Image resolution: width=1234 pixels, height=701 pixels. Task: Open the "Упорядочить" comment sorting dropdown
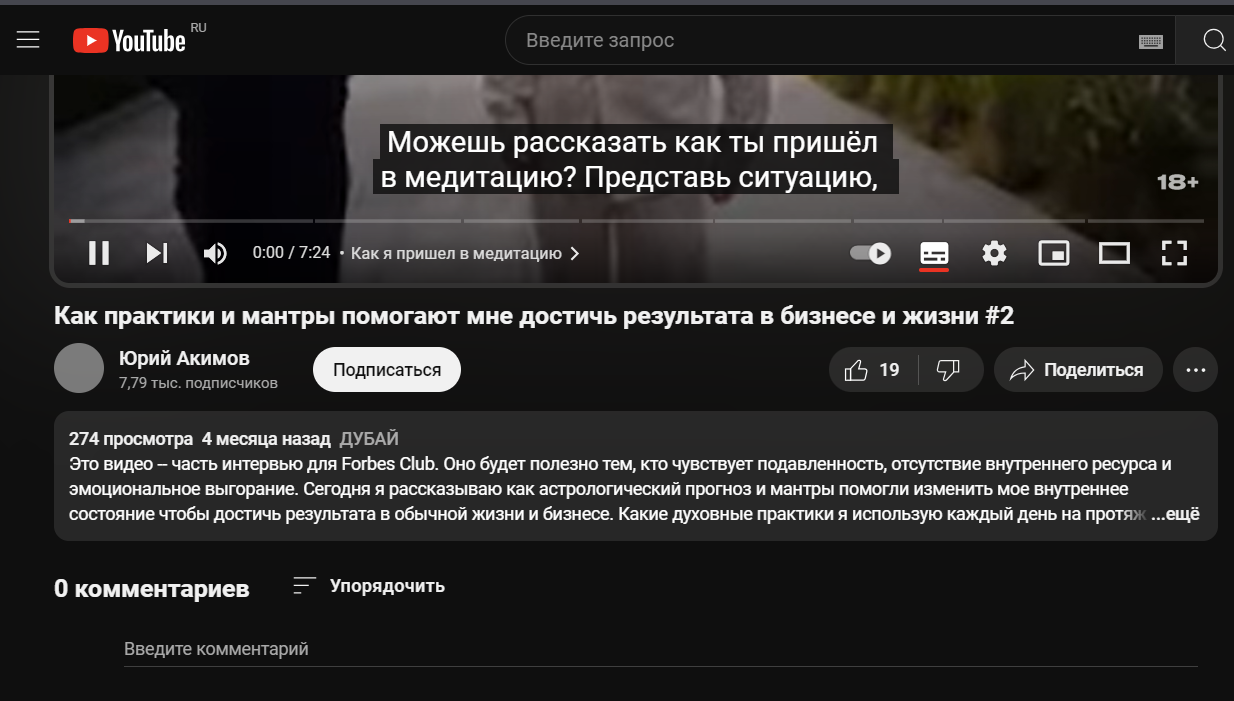(369, 586)
